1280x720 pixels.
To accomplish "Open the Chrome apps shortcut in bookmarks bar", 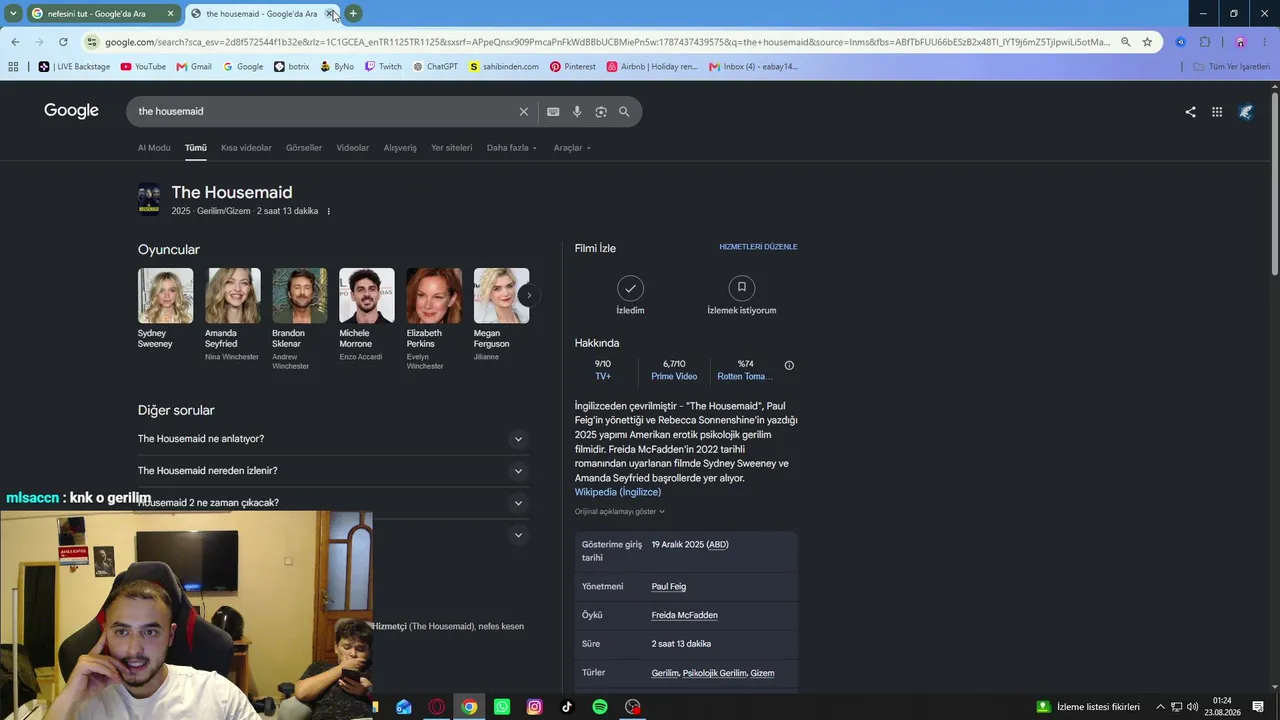I will pyautogui.click(x=13, y=67).
